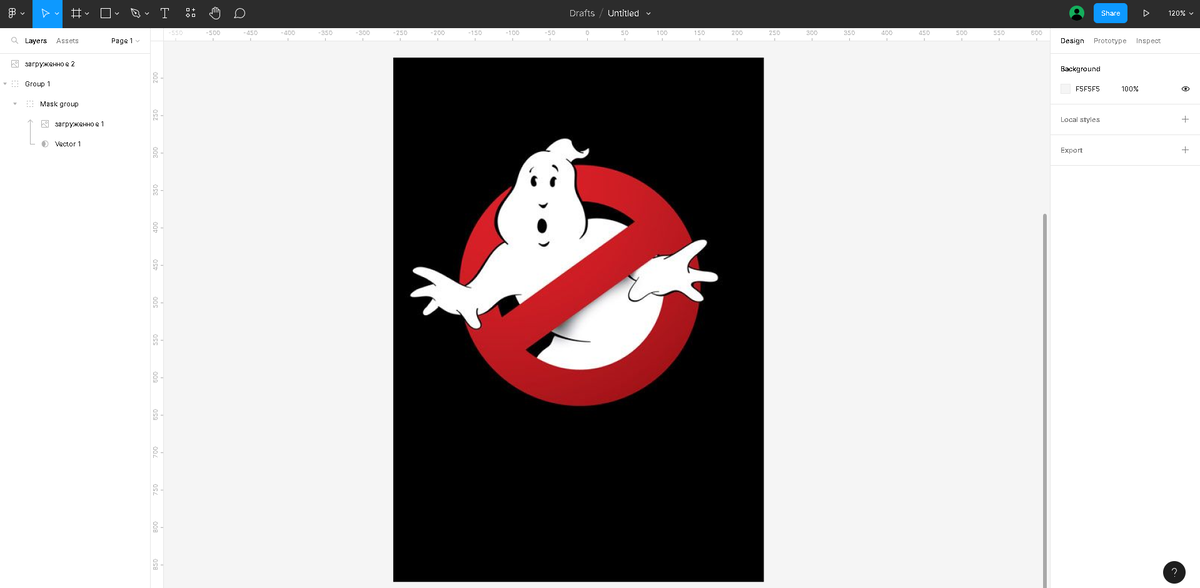The width and height of the screenshot is (1200, 588).
Task: Switch to the Design tab
Action: pos(1072,41)
